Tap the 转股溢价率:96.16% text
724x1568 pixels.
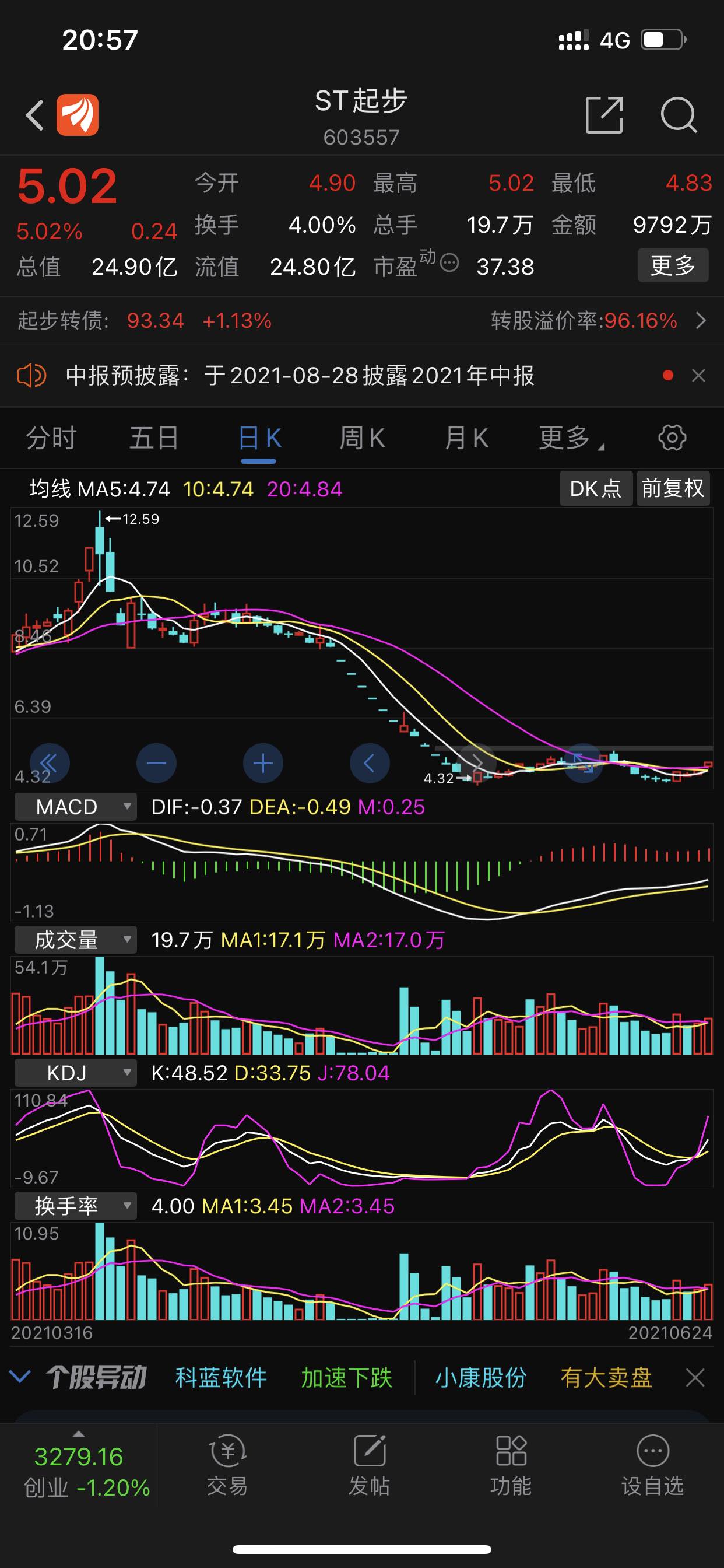click(x=584, y=320)
